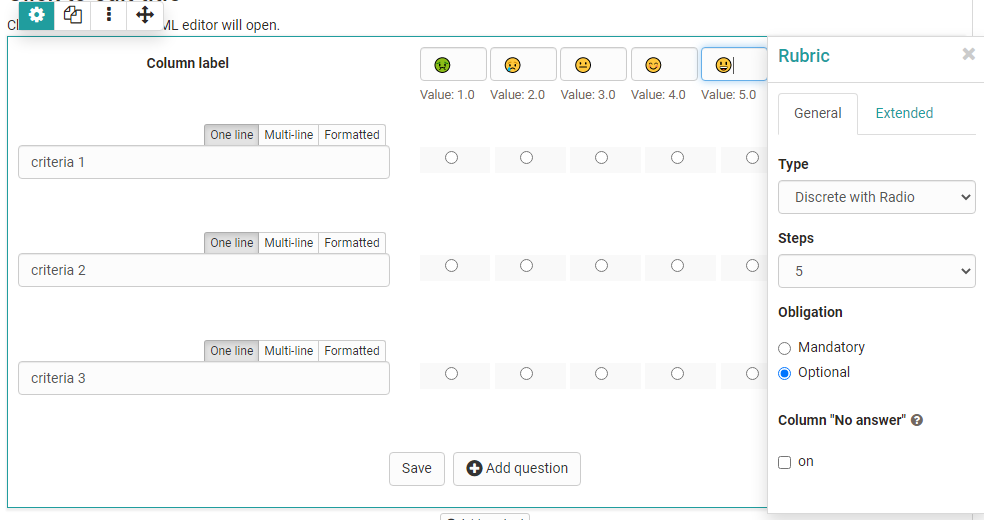
Task: Select criteria 2 radio for value 1.0
Action: pyautogui.click(x=451, y=265)
